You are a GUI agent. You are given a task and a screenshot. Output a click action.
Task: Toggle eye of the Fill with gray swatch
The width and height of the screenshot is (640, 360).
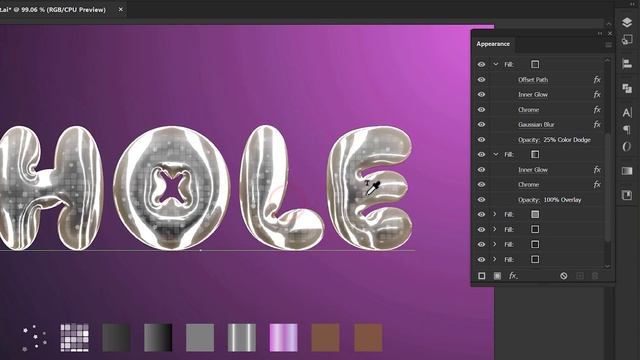(482, 214)
